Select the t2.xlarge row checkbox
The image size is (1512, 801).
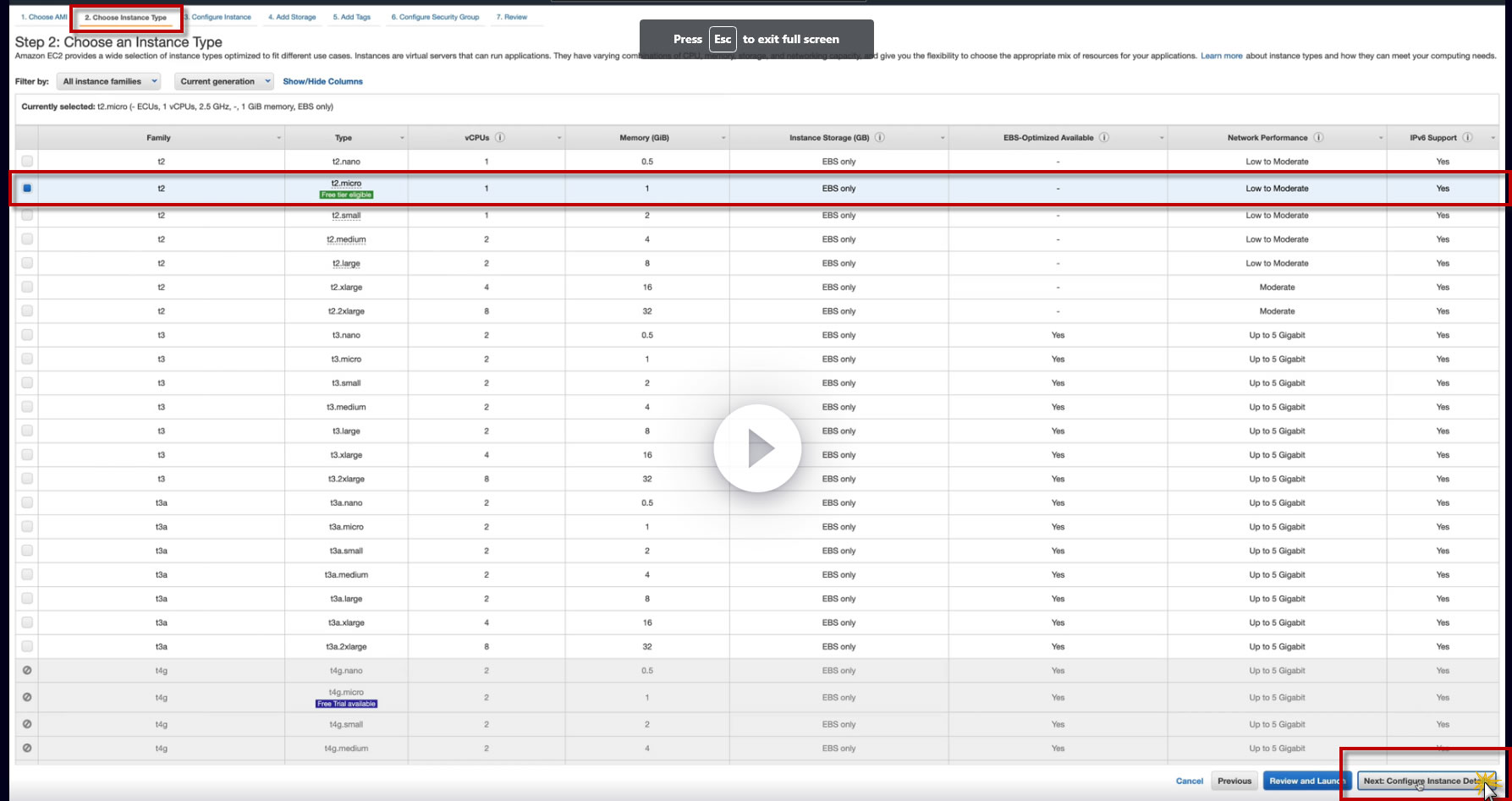pos(27,287)
